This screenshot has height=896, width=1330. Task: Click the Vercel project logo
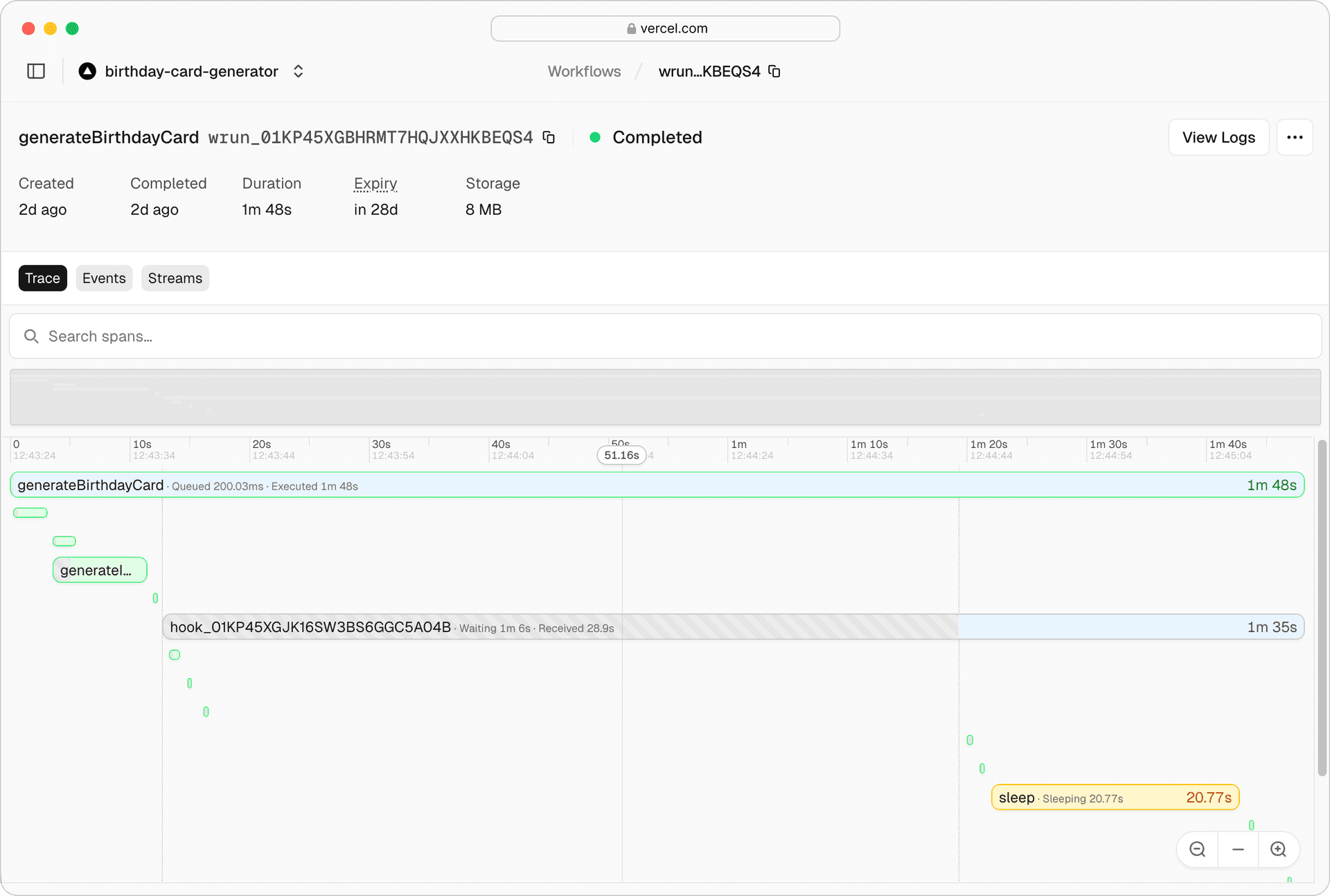[86, 71]
